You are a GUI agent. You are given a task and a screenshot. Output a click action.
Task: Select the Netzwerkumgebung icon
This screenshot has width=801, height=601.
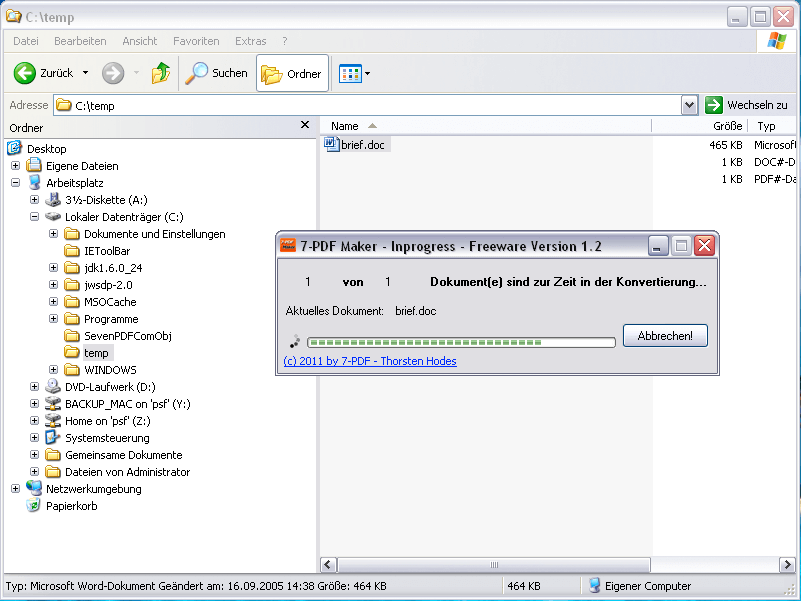(x=34, y=489)
